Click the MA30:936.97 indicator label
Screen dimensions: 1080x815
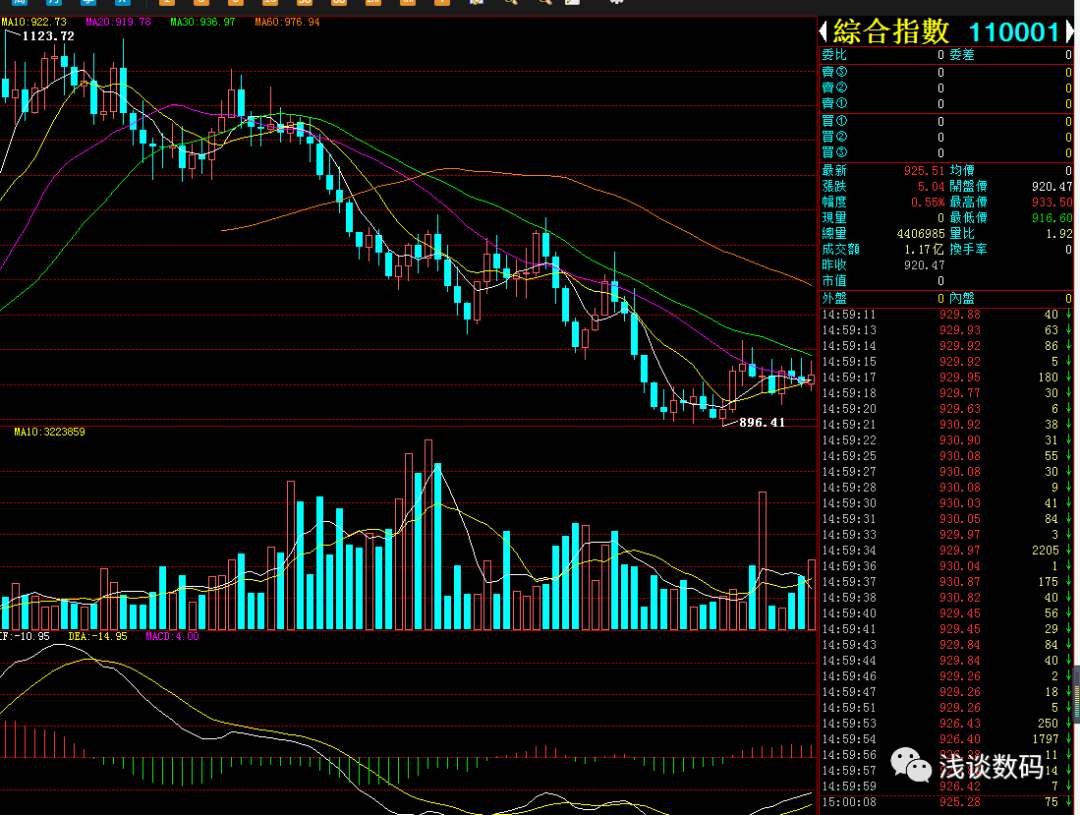pyautogui.click(x=202, y=22)
